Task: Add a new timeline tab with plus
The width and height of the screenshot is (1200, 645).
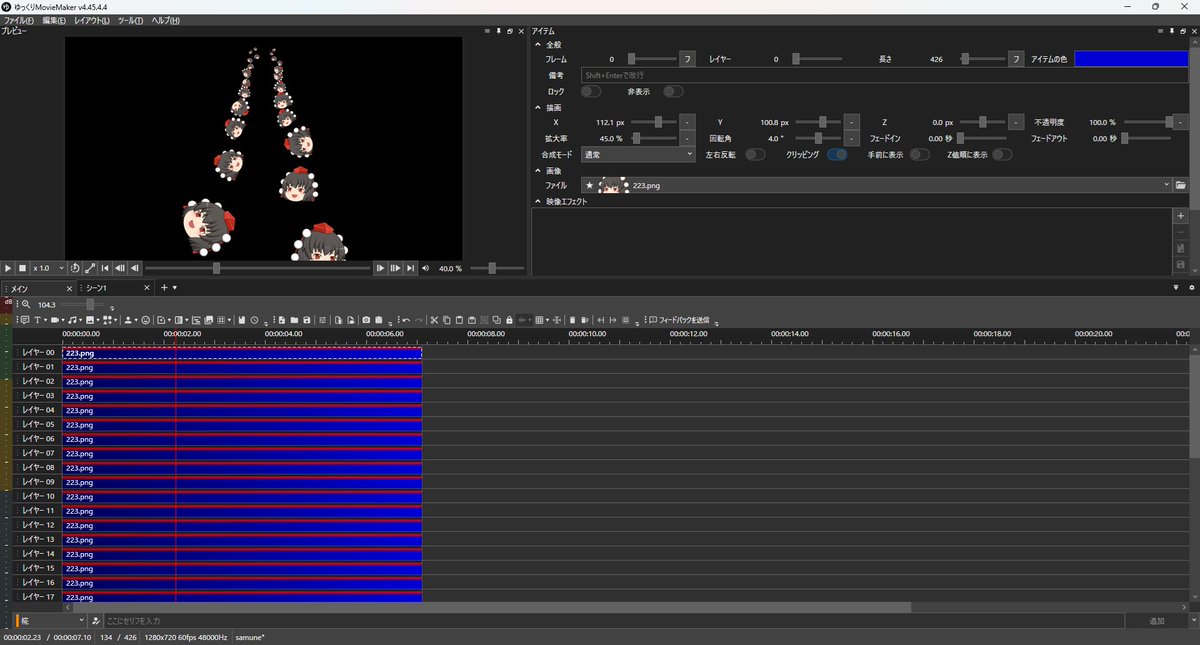Action: (x=164, y=288)
